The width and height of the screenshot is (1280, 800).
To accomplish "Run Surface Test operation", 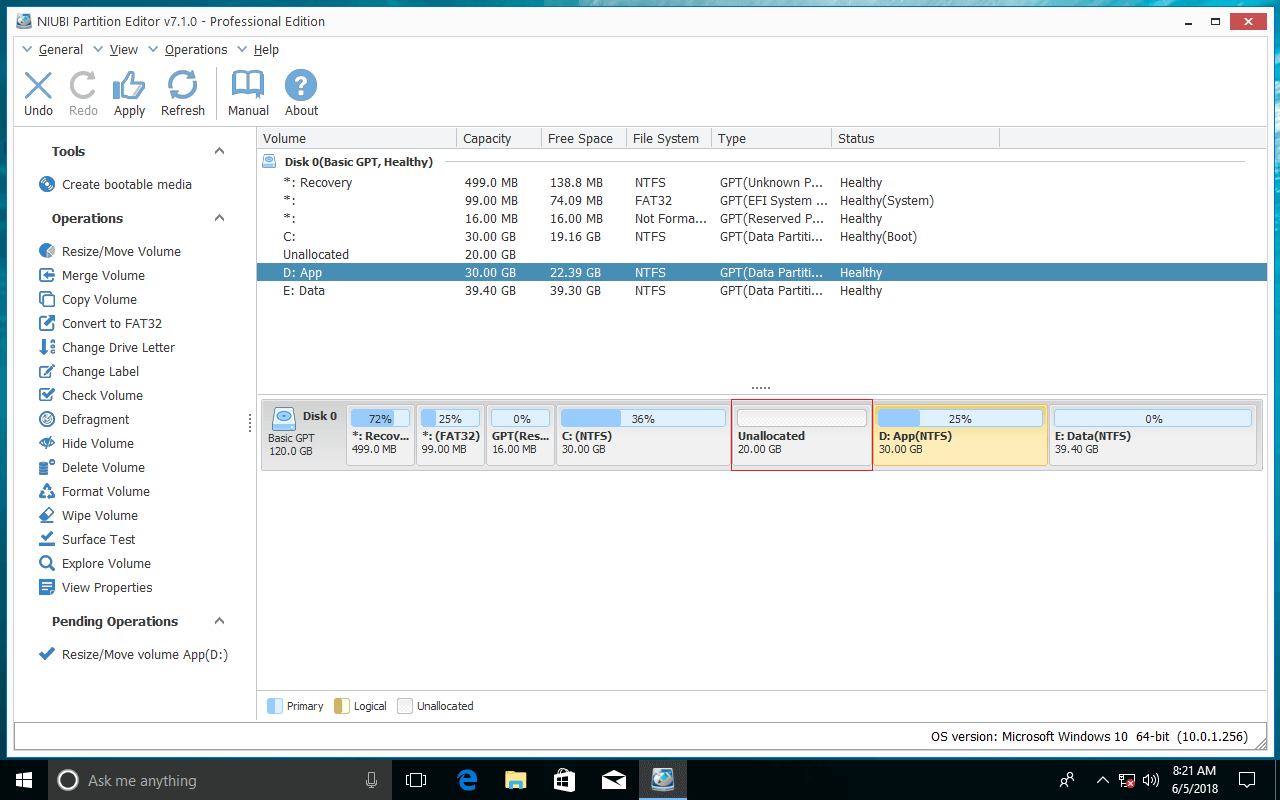I will tap(86, 539).
